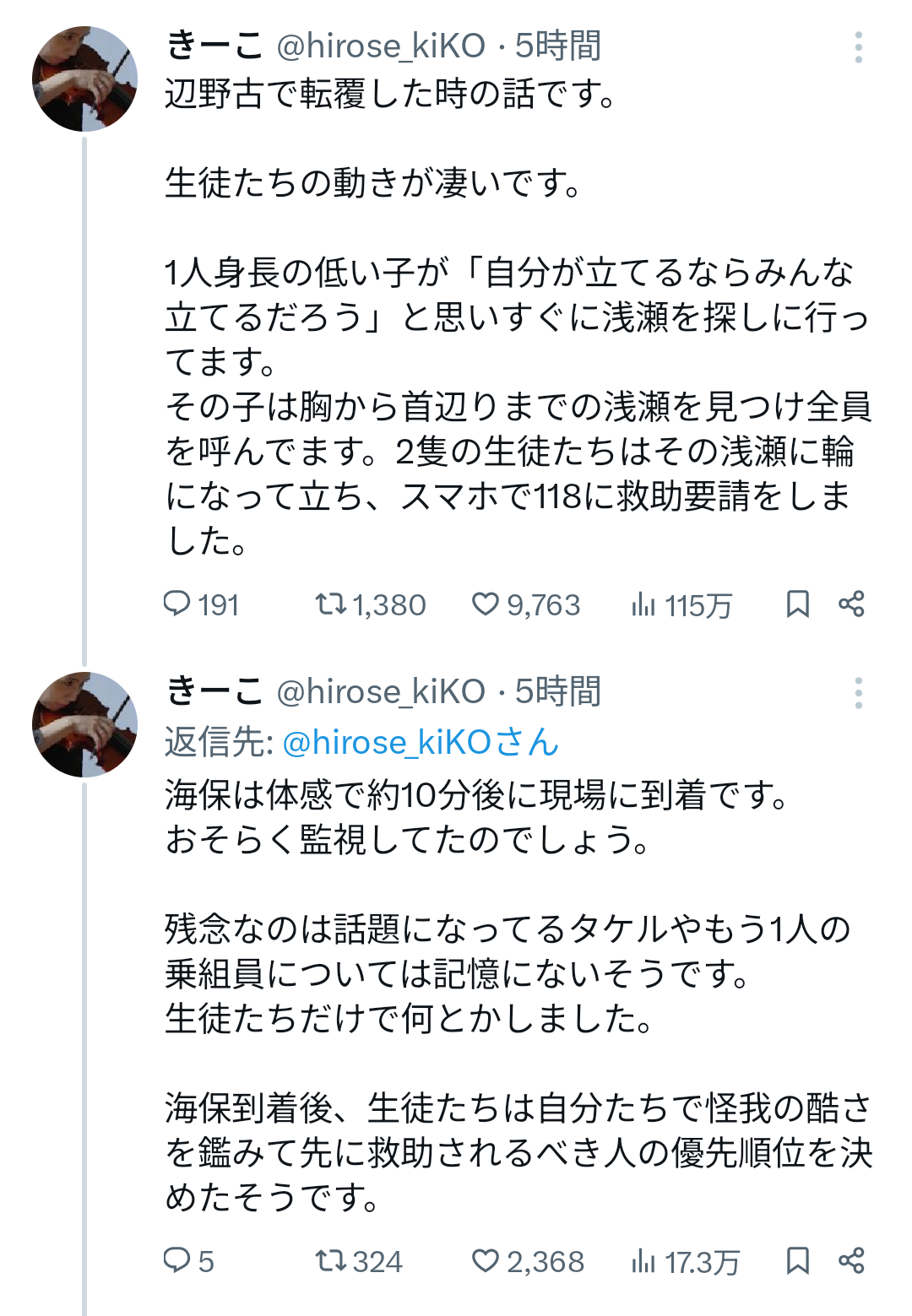This screenshot has height=1316, width=912.
Task: Like the second tweet with 2,368 likes
Action: (486, 1261)
